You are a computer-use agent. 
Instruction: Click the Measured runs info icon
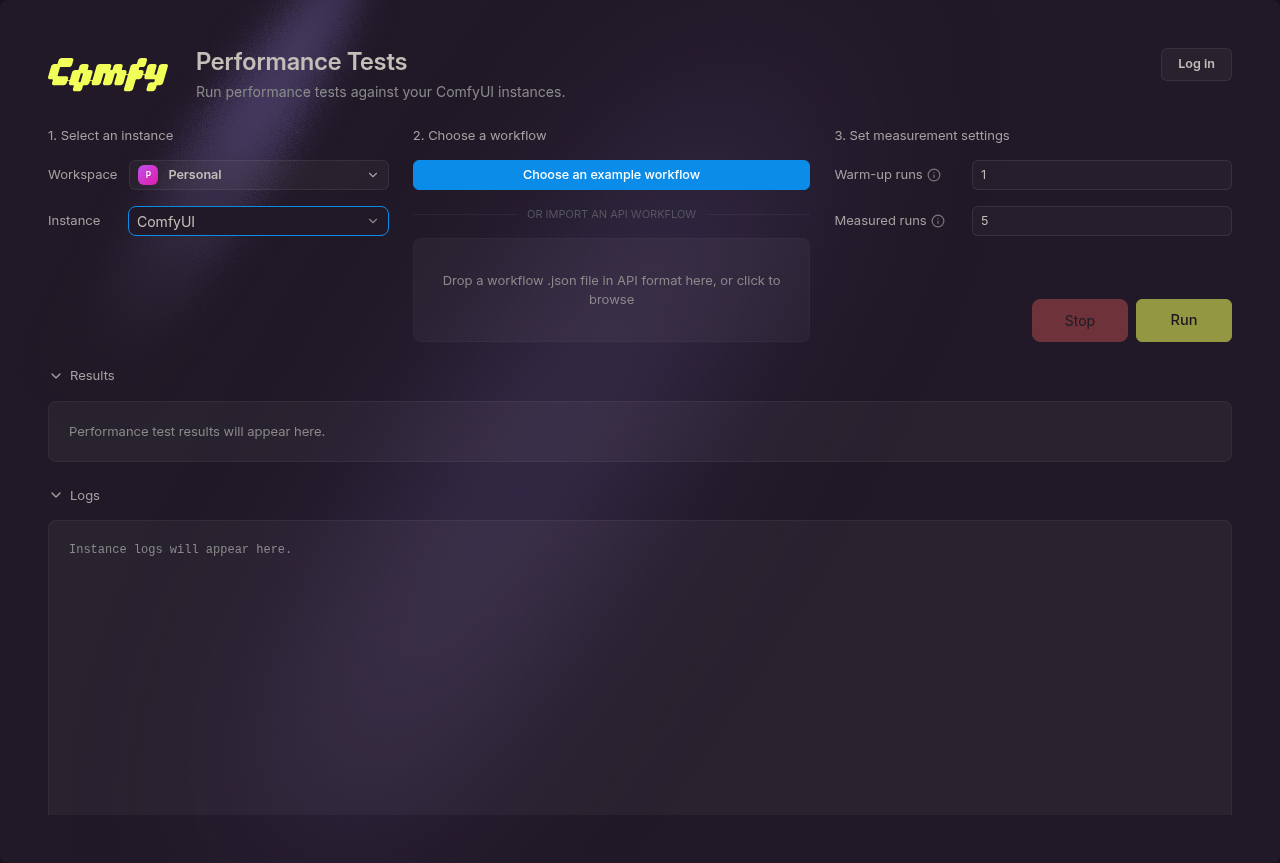click(x=938, y=221)
